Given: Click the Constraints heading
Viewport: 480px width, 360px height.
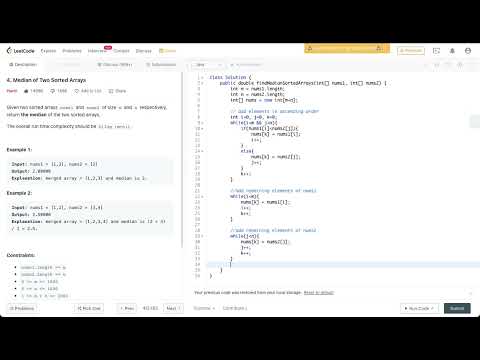Looking at the screenshot, I should (21, 255).
